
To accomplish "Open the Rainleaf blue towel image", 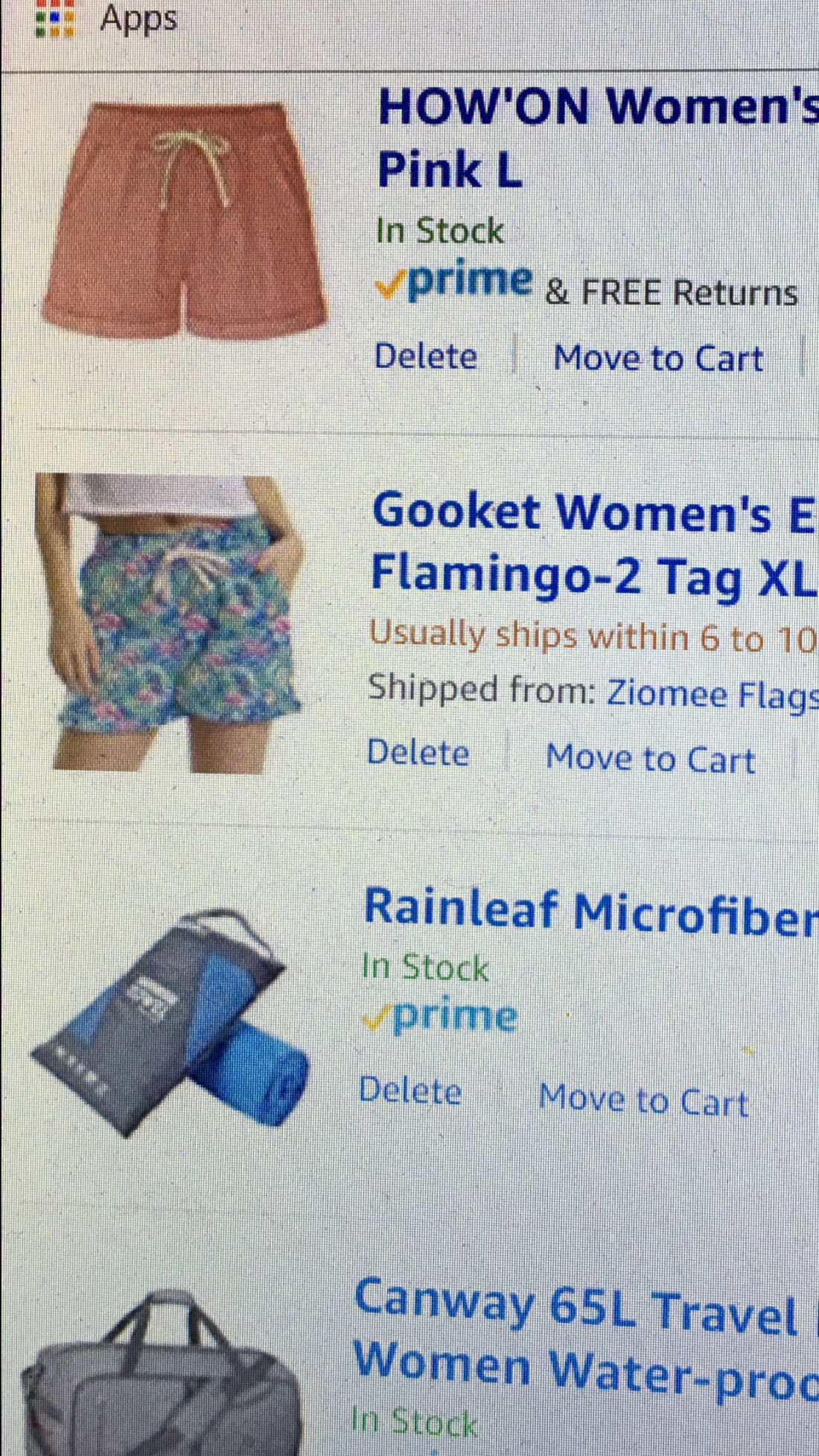I will point(170,1023).
